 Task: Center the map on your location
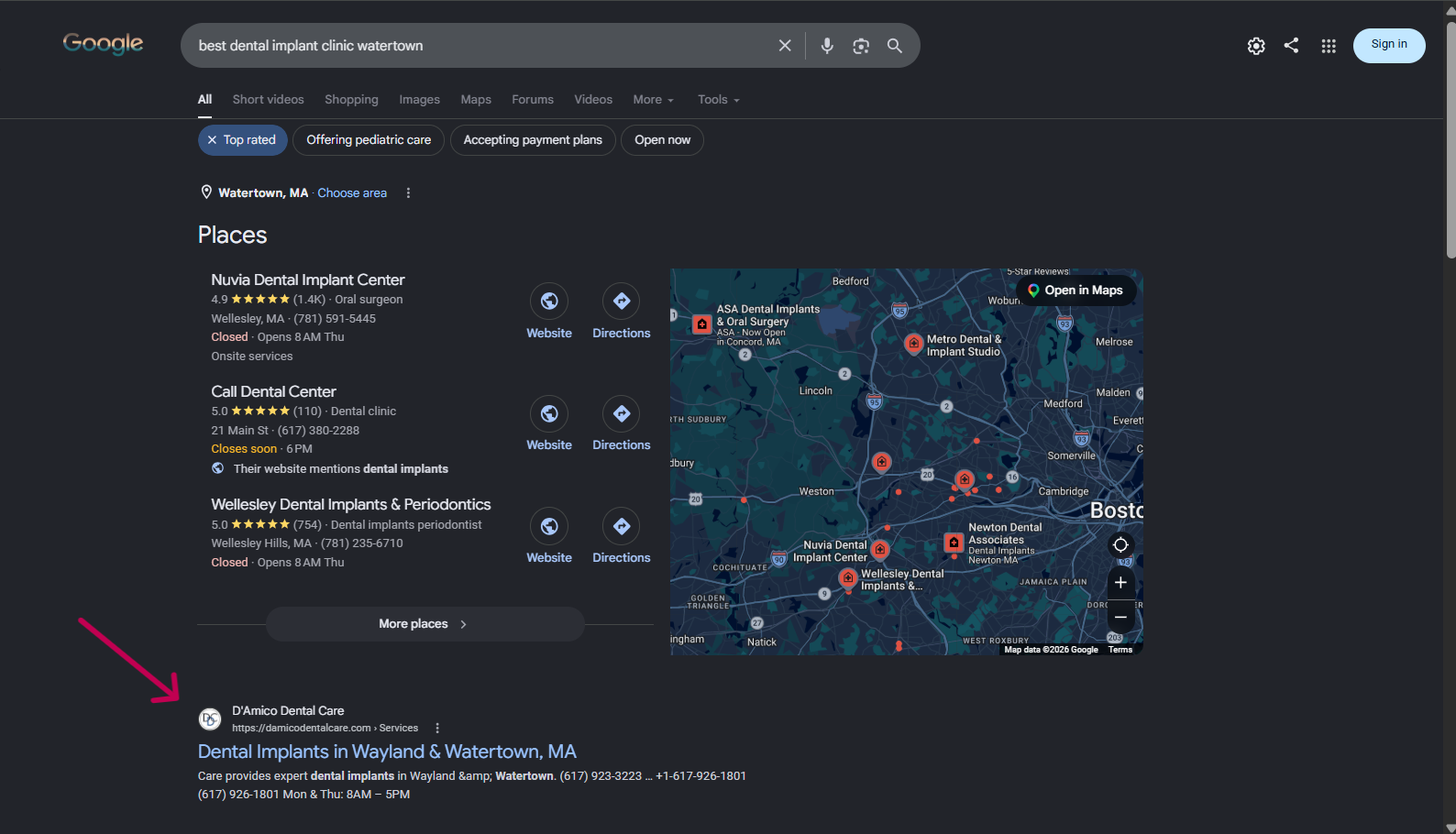point(1120,545)
